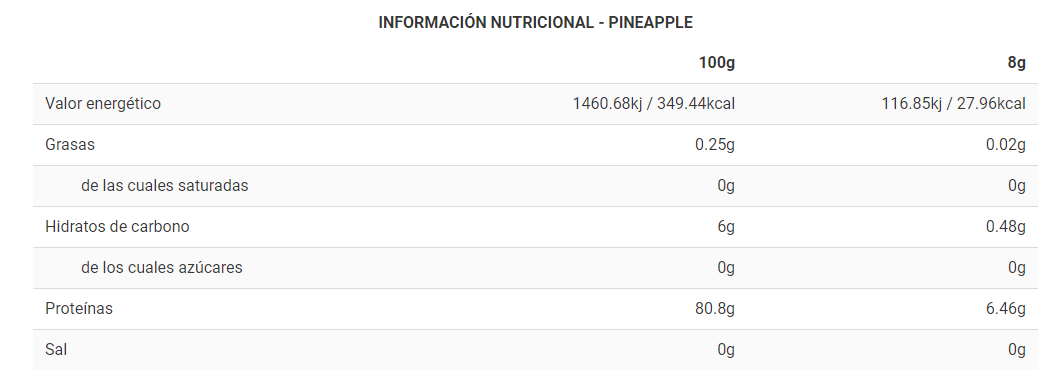Click the 0.25g fat value
1053x385 pixels.
click(x=715, y=144)
